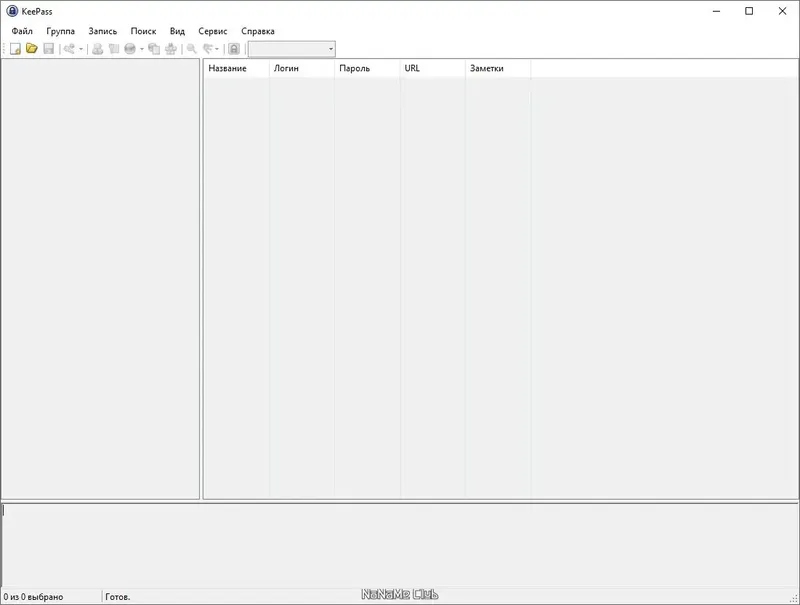
Task: Click the Save floppy disk icon
Action: point(48,49)
